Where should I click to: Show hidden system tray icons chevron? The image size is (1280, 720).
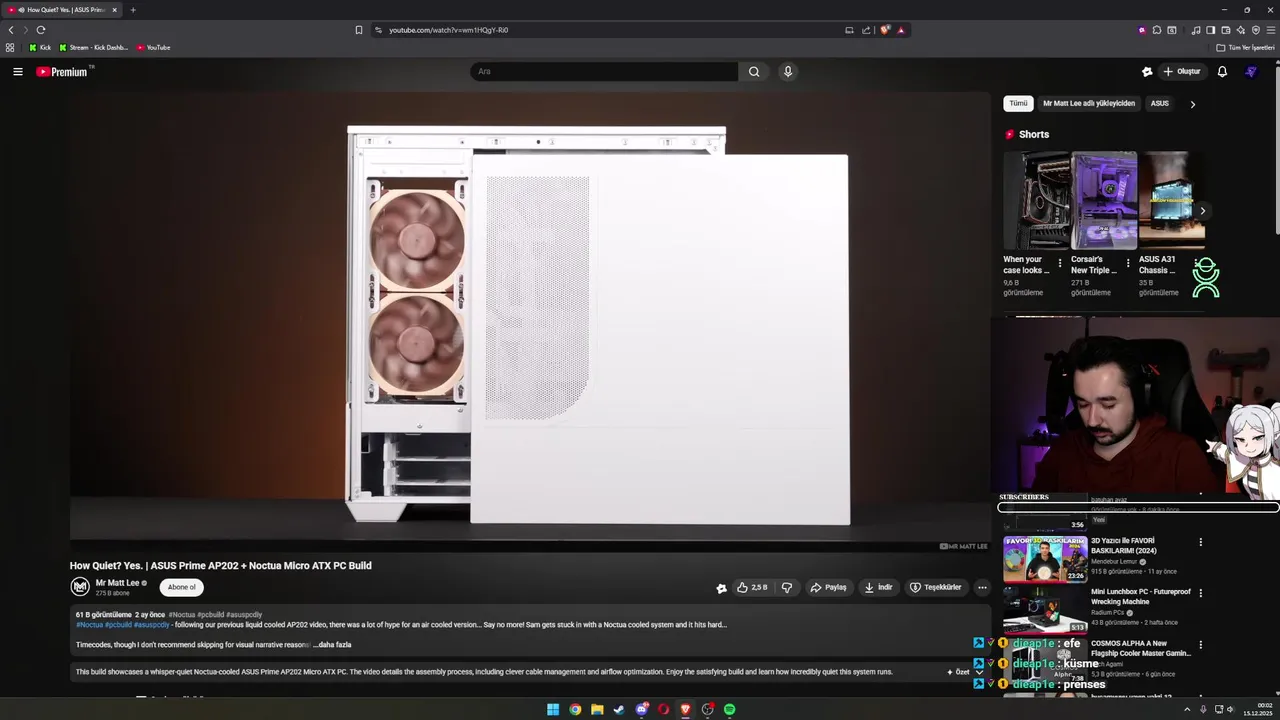(x=1187, y=710)
